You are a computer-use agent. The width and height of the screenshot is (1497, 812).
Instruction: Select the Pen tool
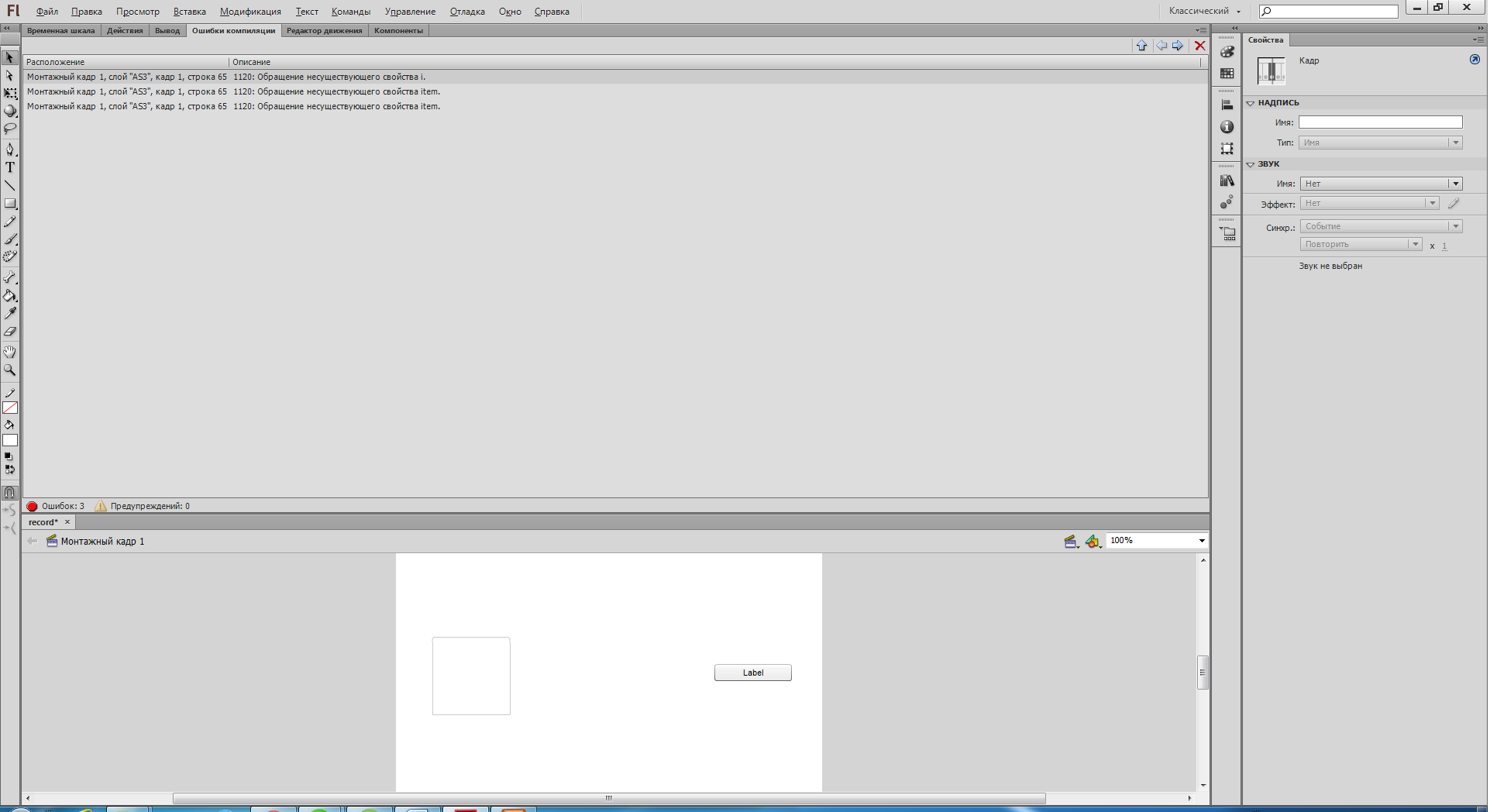point(10,149)
